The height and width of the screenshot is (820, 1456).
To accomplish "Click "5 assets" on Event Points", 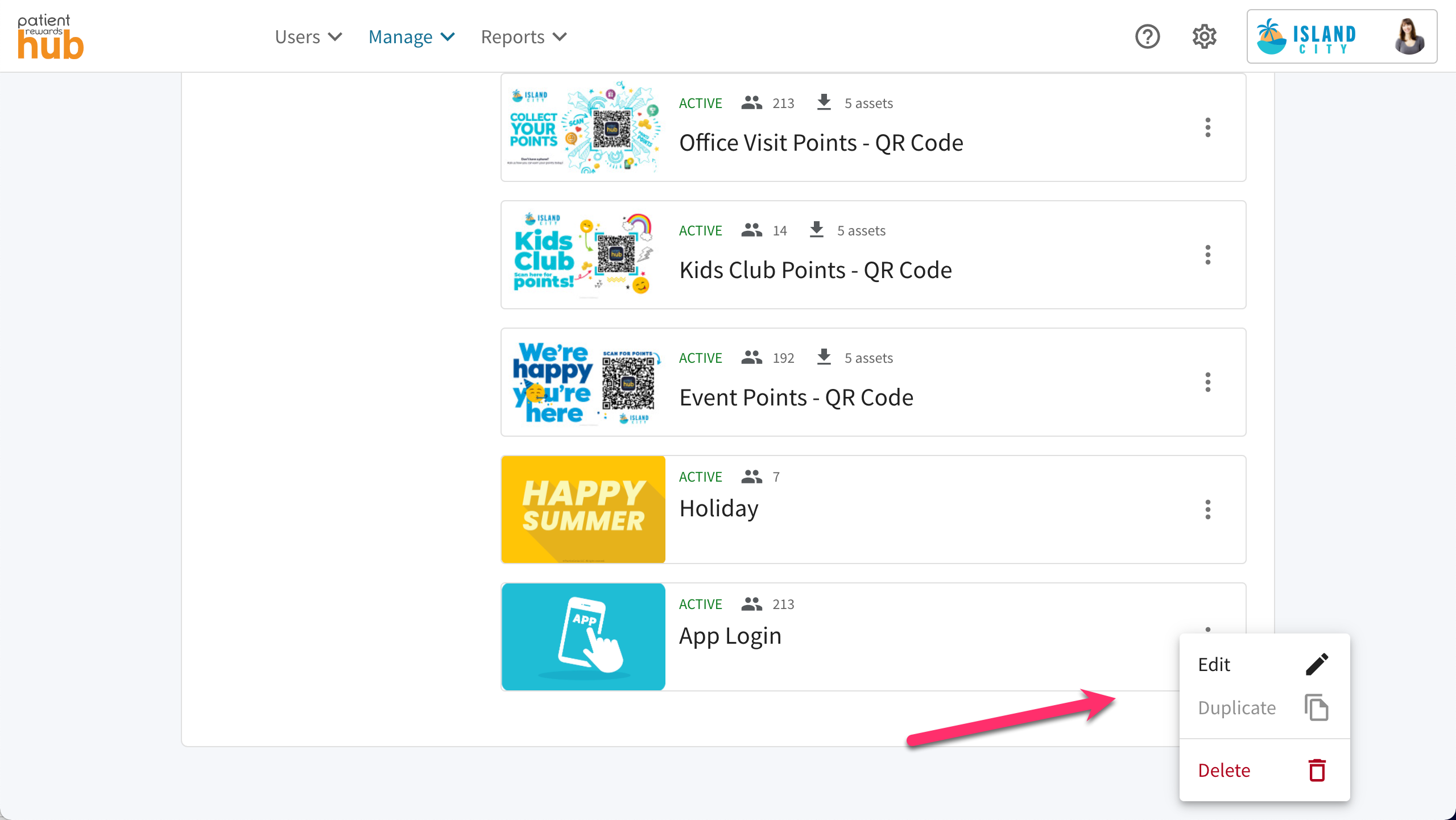I will 868,358.
